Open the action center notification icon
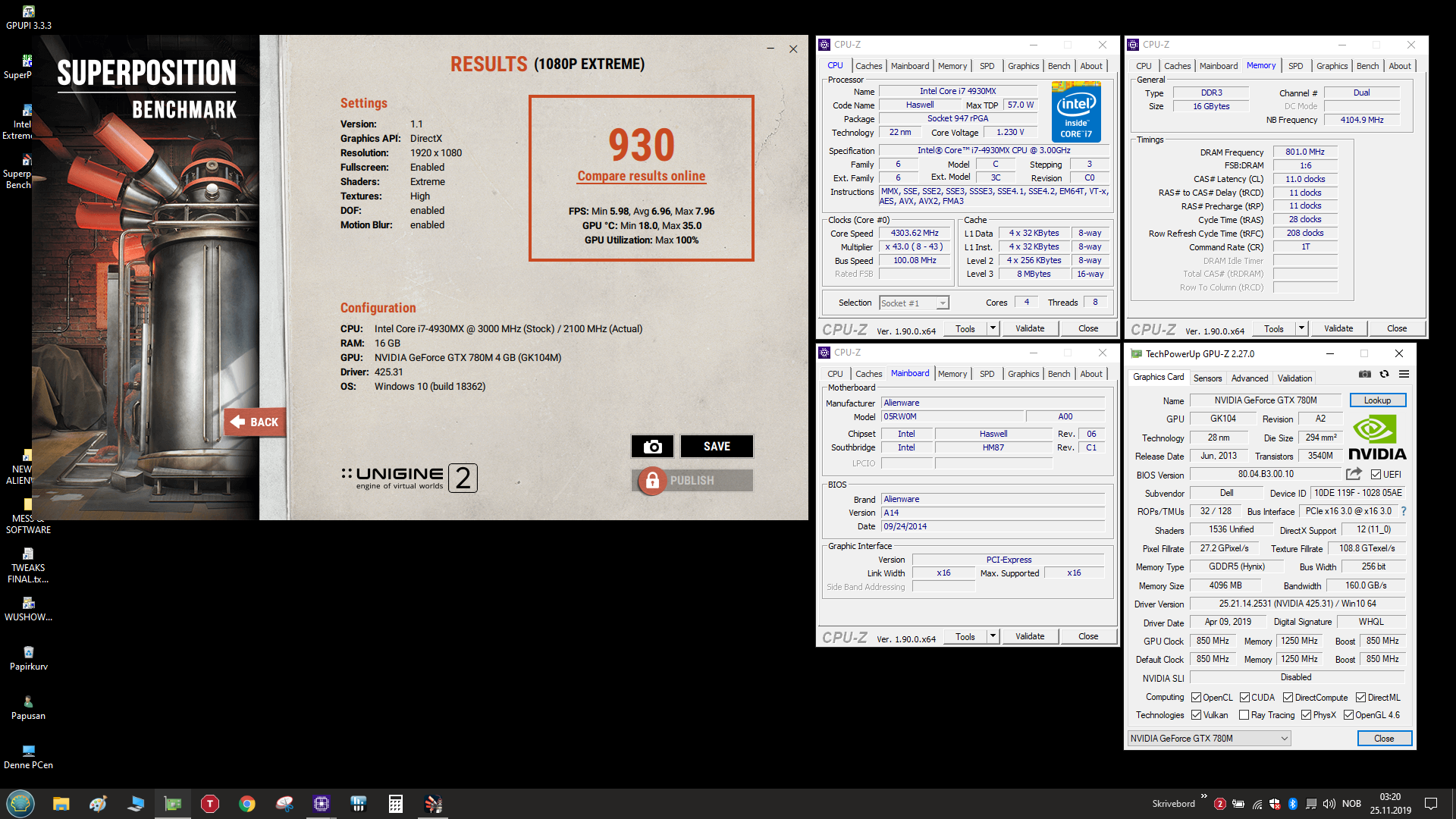This screenshot has height=819, width=1456. tap(1431, 804)
